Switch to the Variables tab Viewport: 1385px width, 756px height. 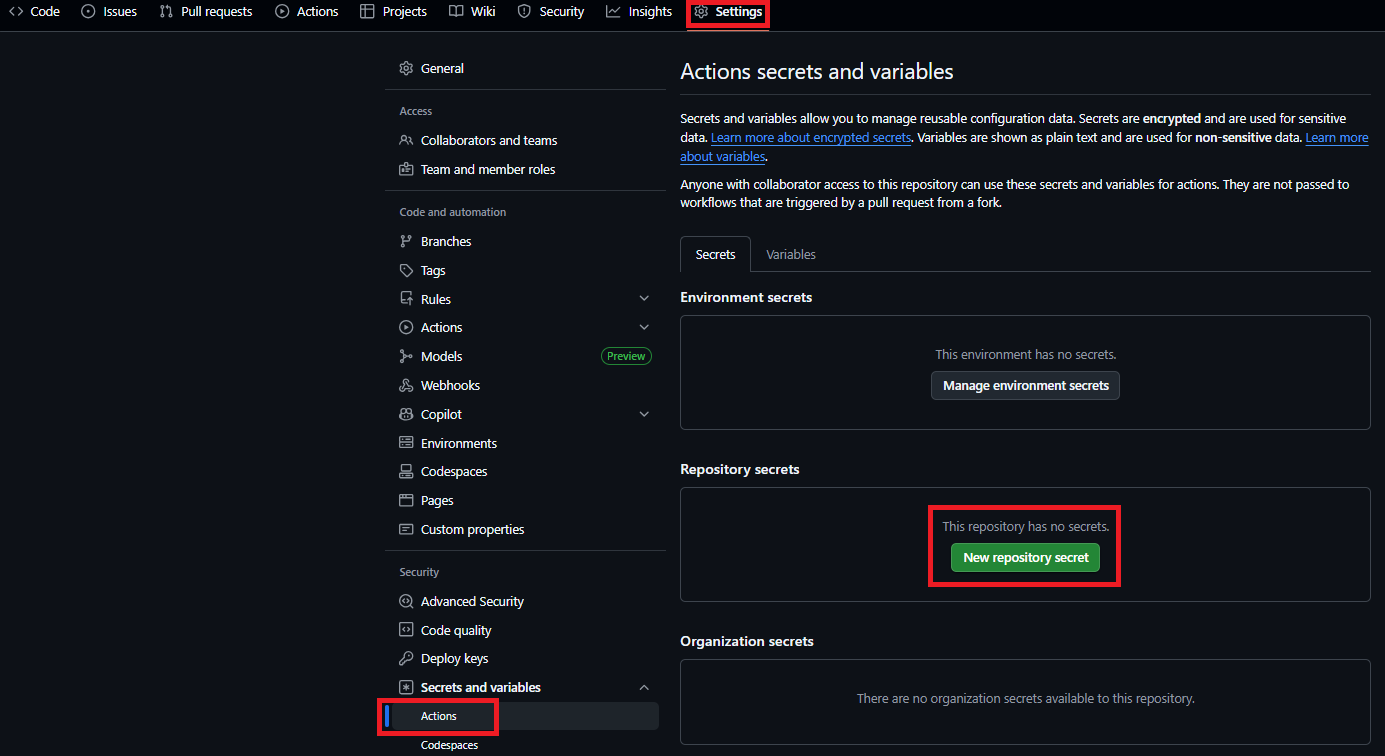point(791,254)
